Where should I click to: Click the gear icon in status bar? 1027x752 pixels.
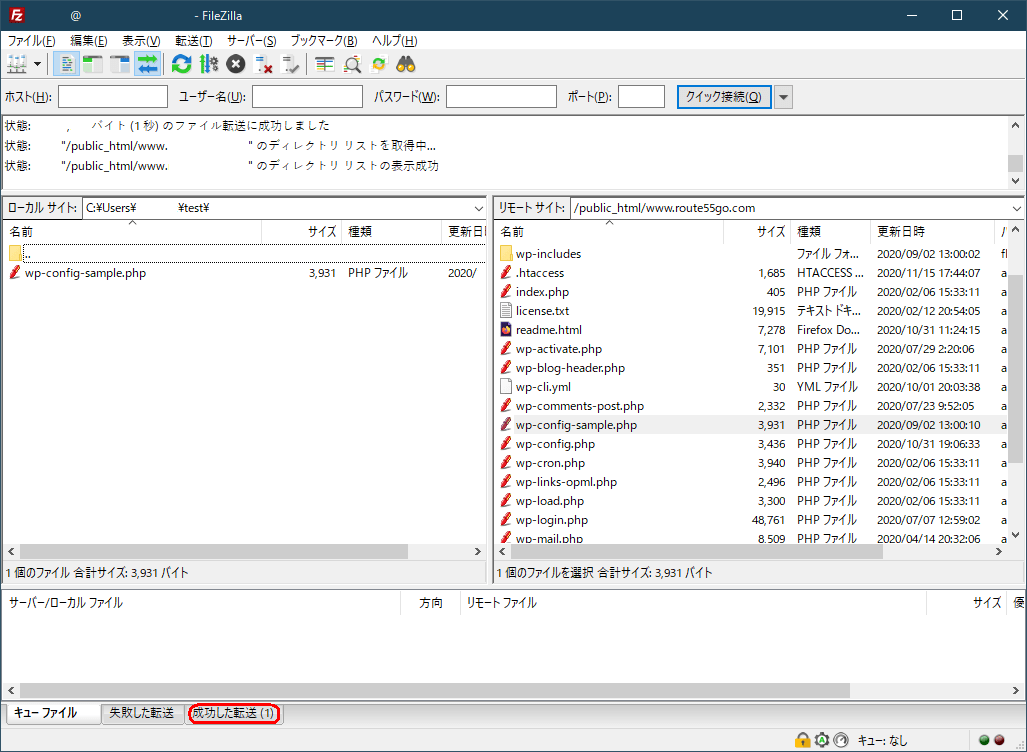[821, 740]
